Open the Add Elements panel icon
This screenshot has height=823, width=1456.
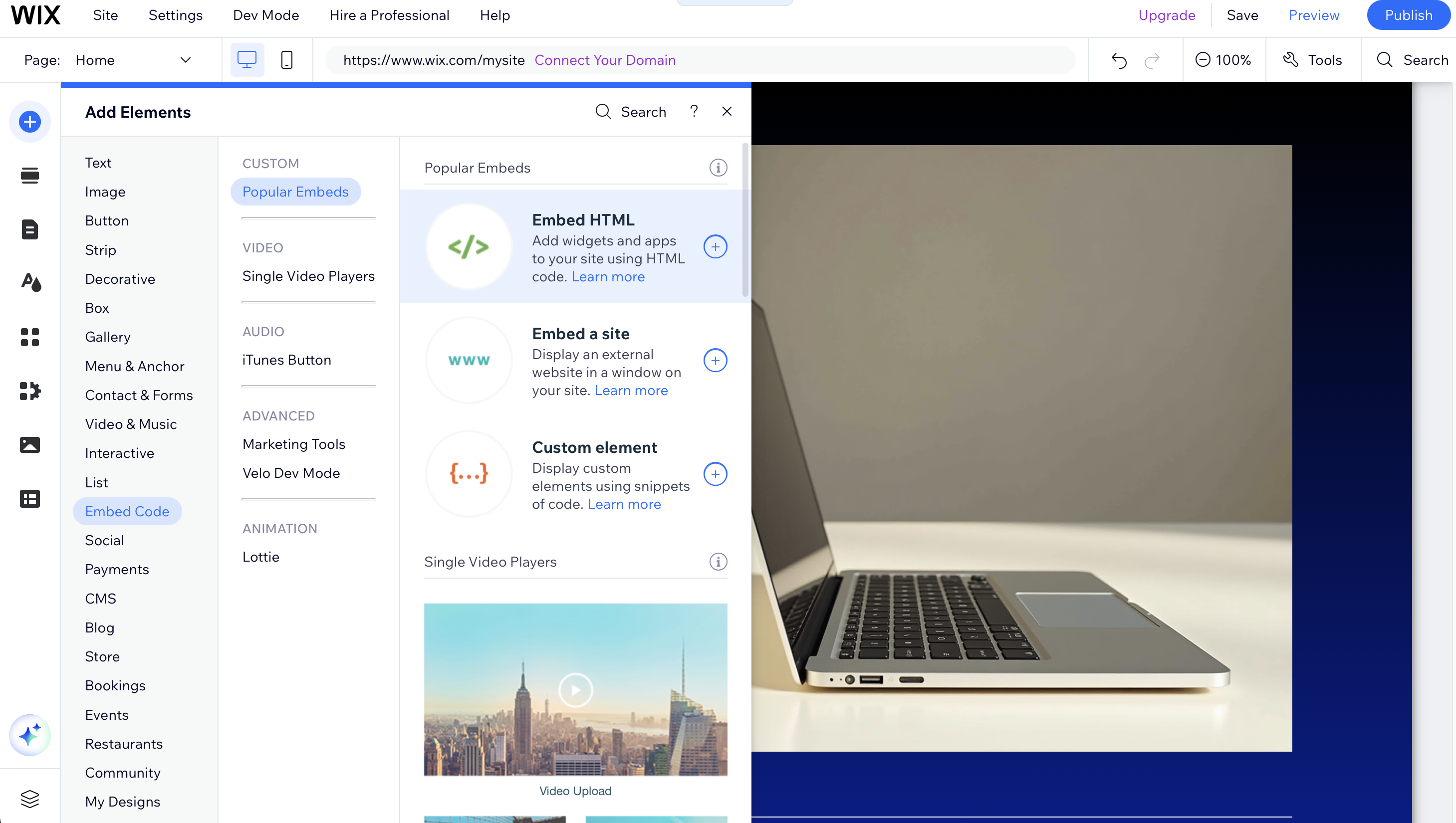point(30,122)
